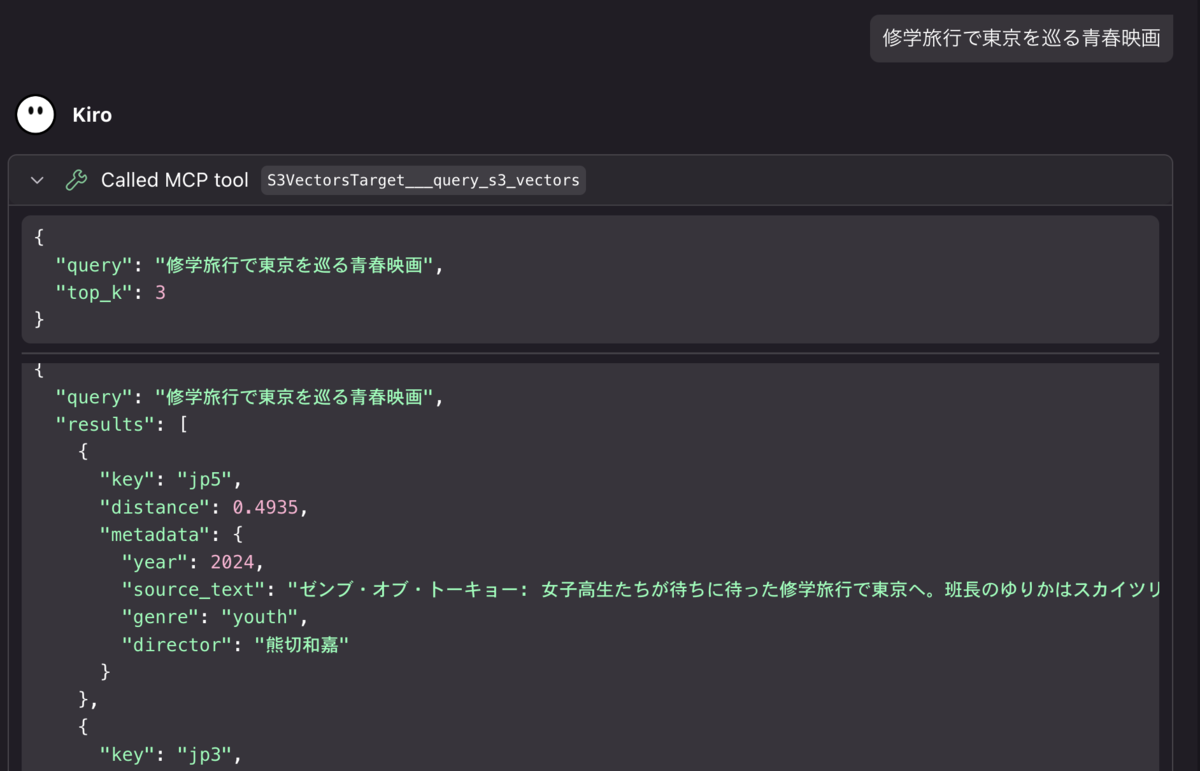The height and width of the screenshot is (771, 1200).
Task: Click the closing brace of request JSON
Action: point(39,320)
